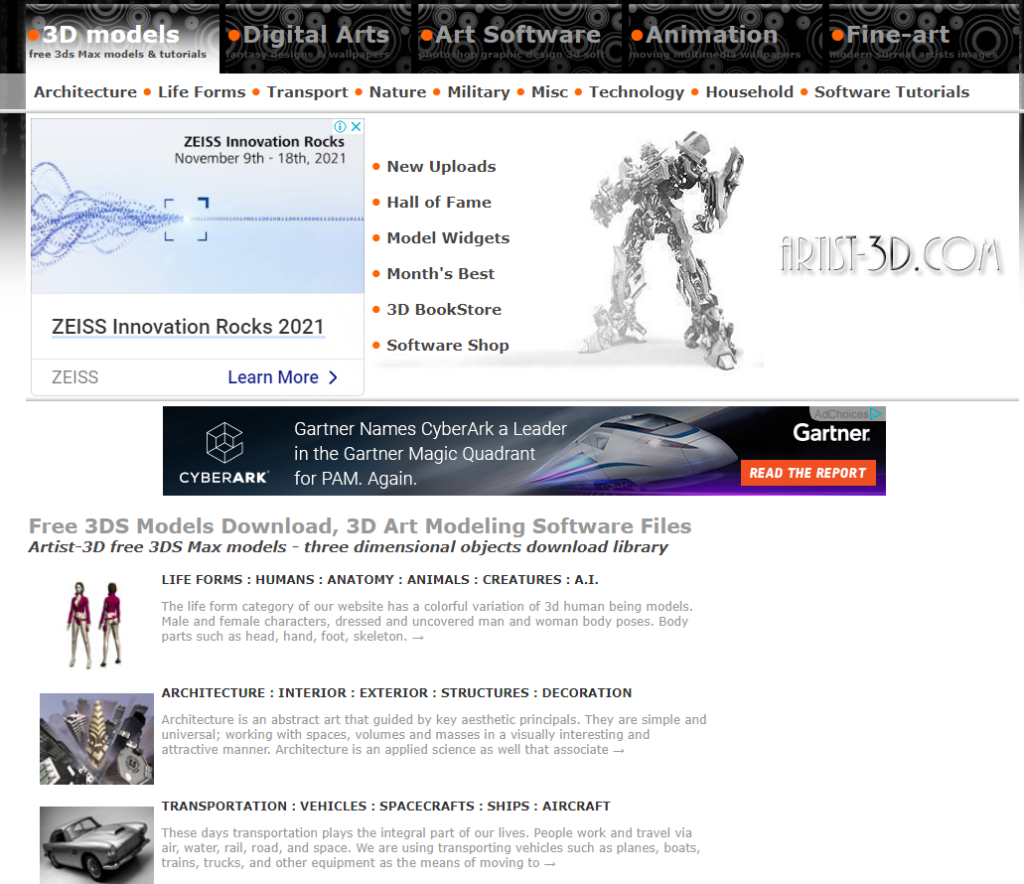
Task: Open the New Uploads link
Action: coord(441,166)
